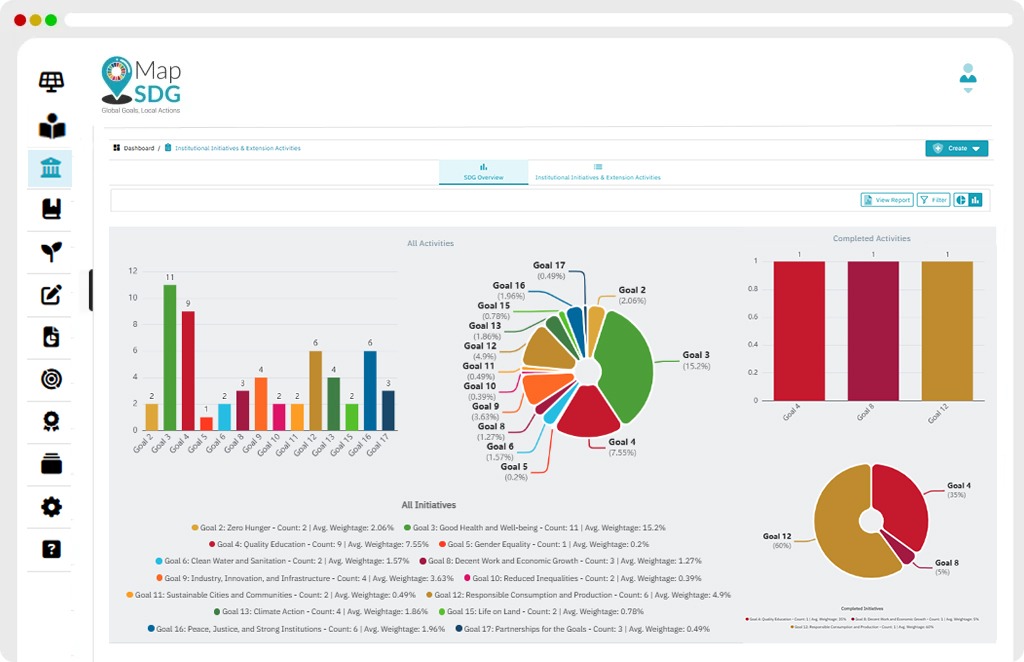The height and width of the screenshot is (662, 1024).
Task: Open the target bullseye sidebar icon
Action: coord(51,379)
